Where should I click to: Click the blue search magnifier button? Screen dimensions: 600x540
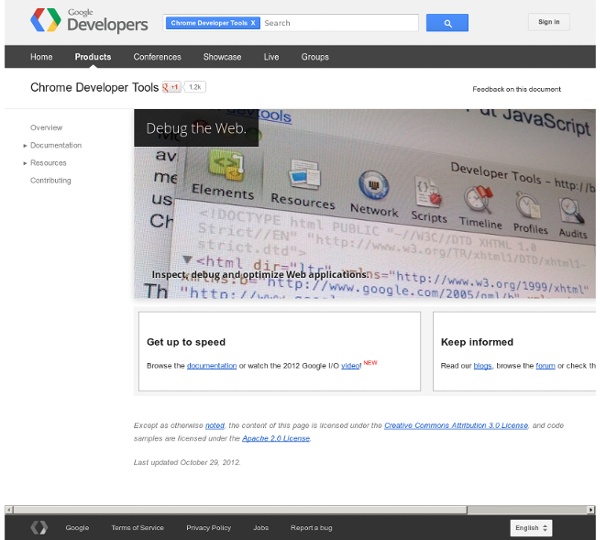447,23
